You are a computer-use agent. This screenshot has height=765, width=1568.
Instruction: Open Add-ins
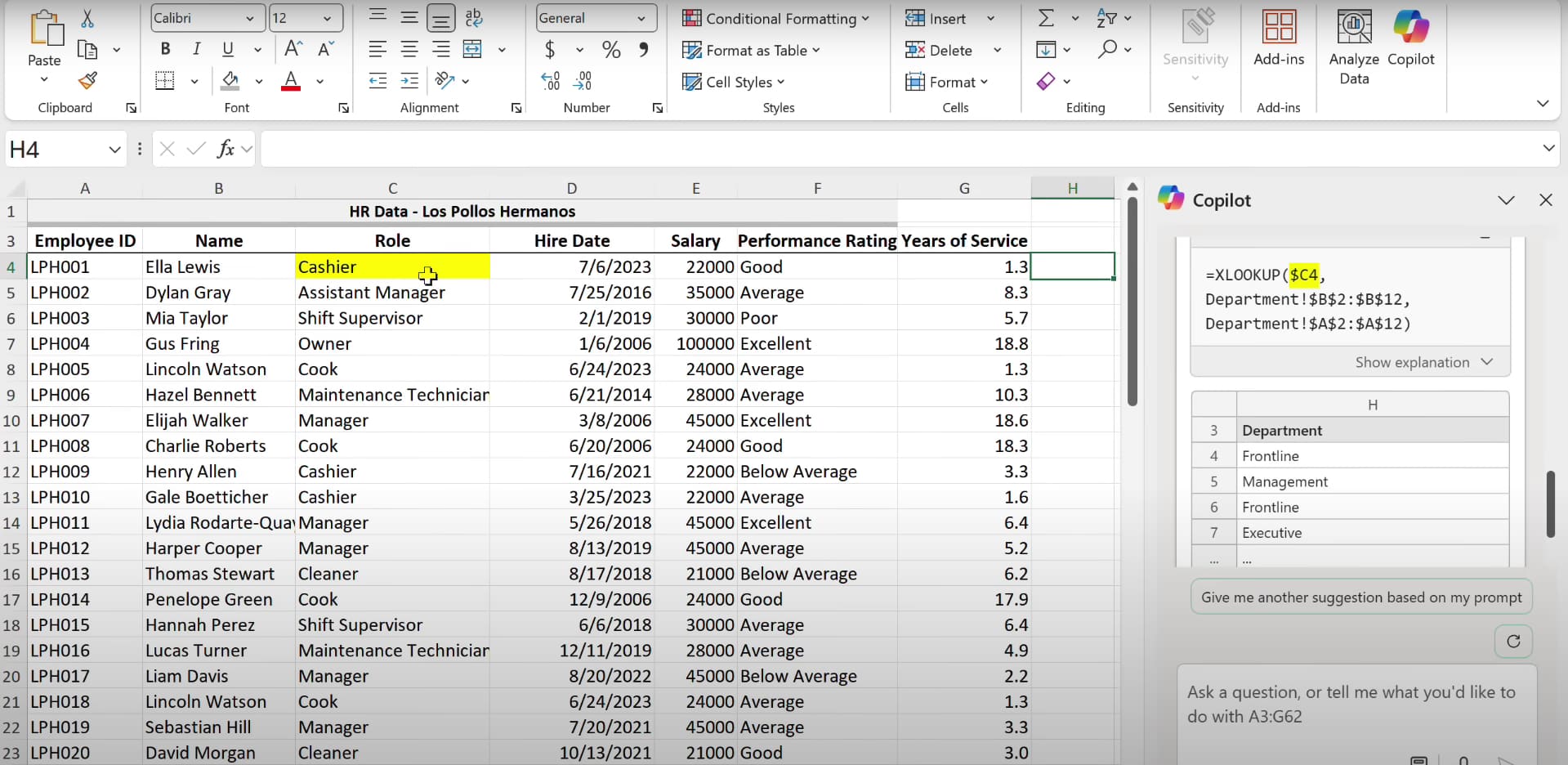[x=1279, y=38]
